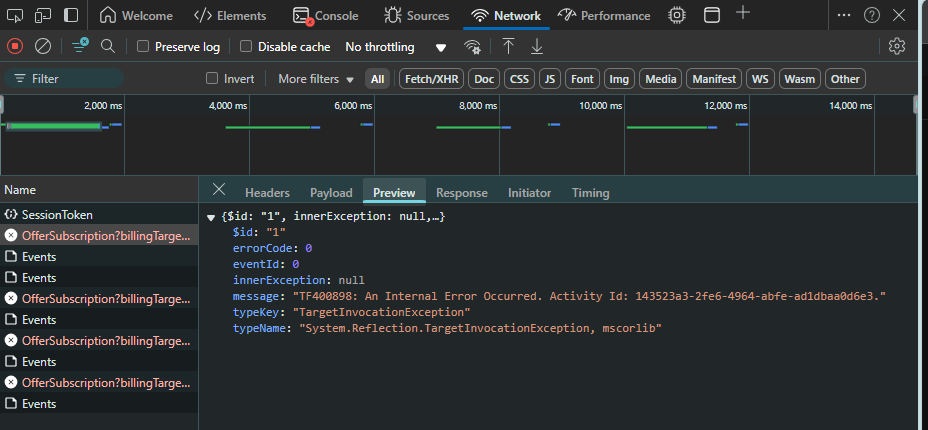
Task: Click the innerException null value
Action: (x=352, y=280)
